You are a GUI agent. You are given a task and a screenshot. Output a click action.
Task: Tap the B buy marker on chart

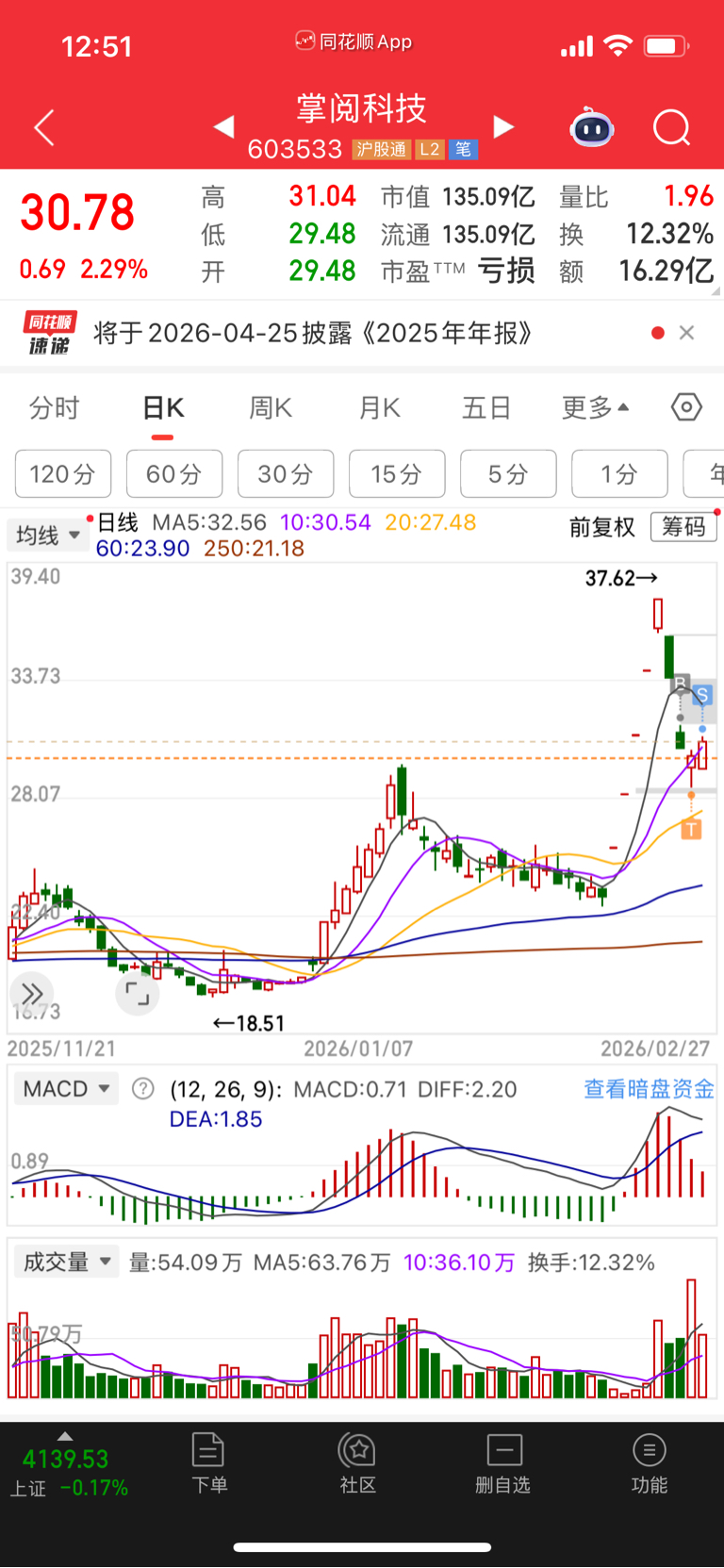point(681,684)
